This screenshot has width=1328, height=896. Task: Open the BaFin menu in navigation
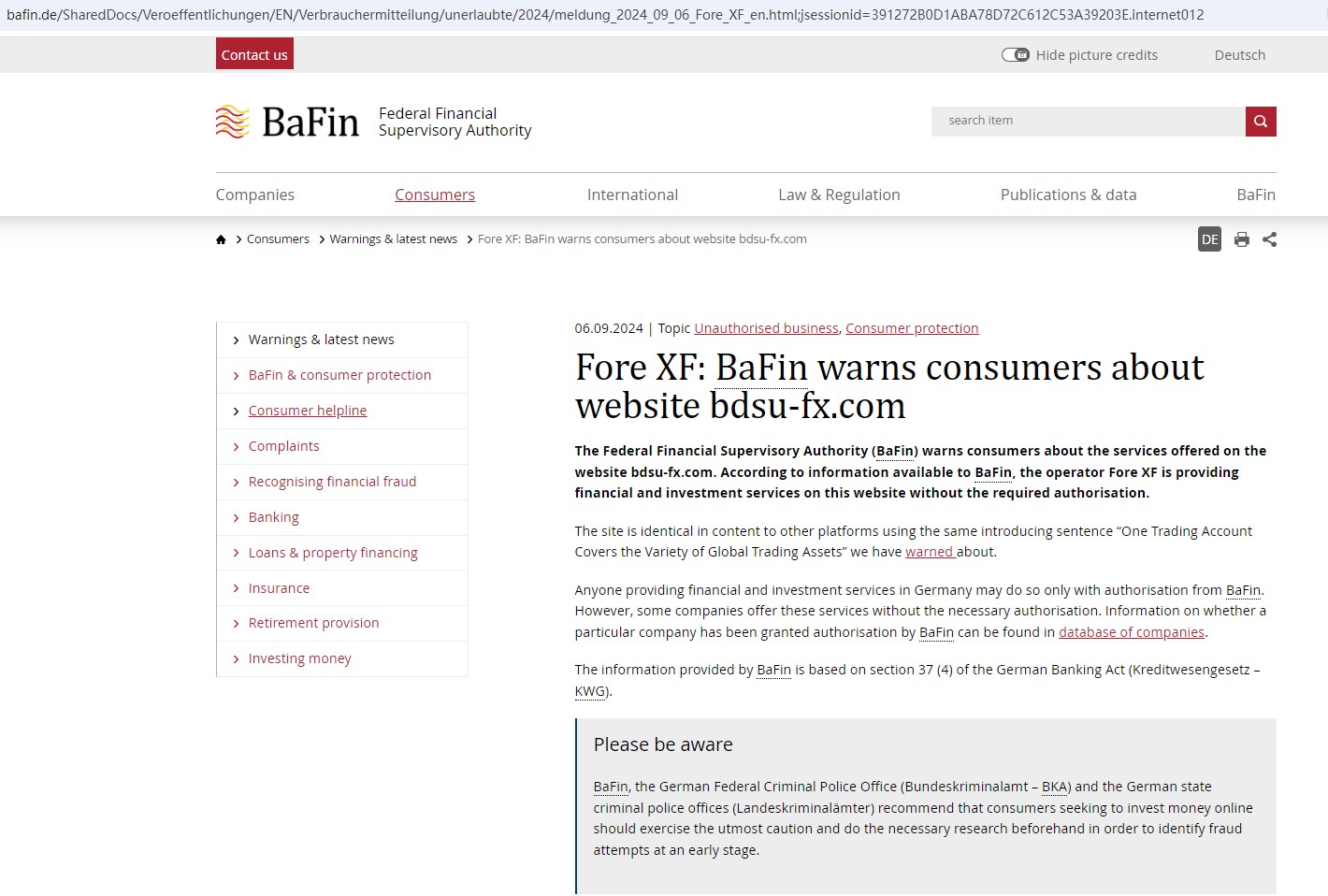pyautogui.click(x=1256, y=195)
